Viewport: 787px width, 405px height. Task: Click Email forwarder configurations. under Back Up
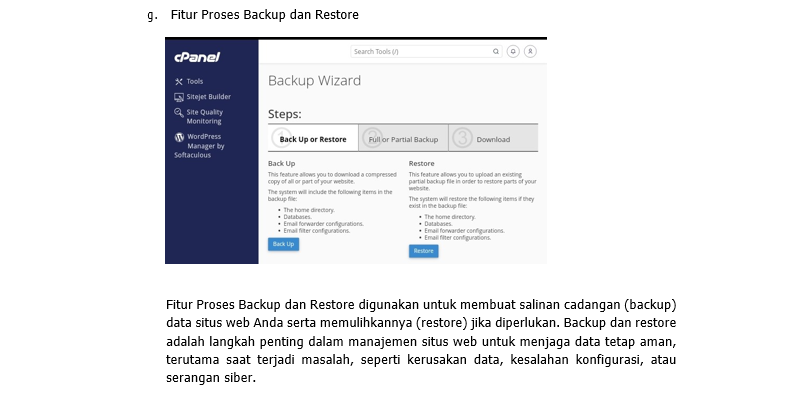[324, 224]
